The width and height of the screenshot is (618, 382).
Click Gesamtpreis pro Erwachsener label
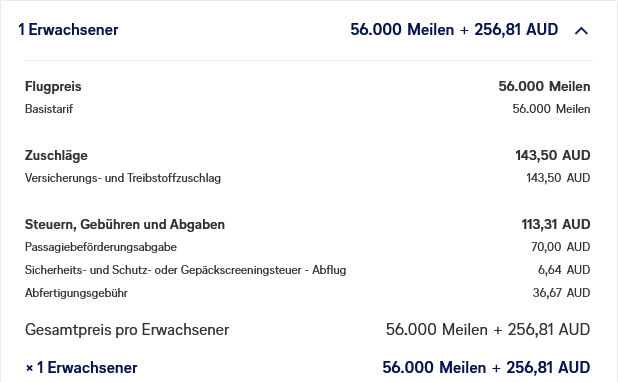[x=127, y=330]
